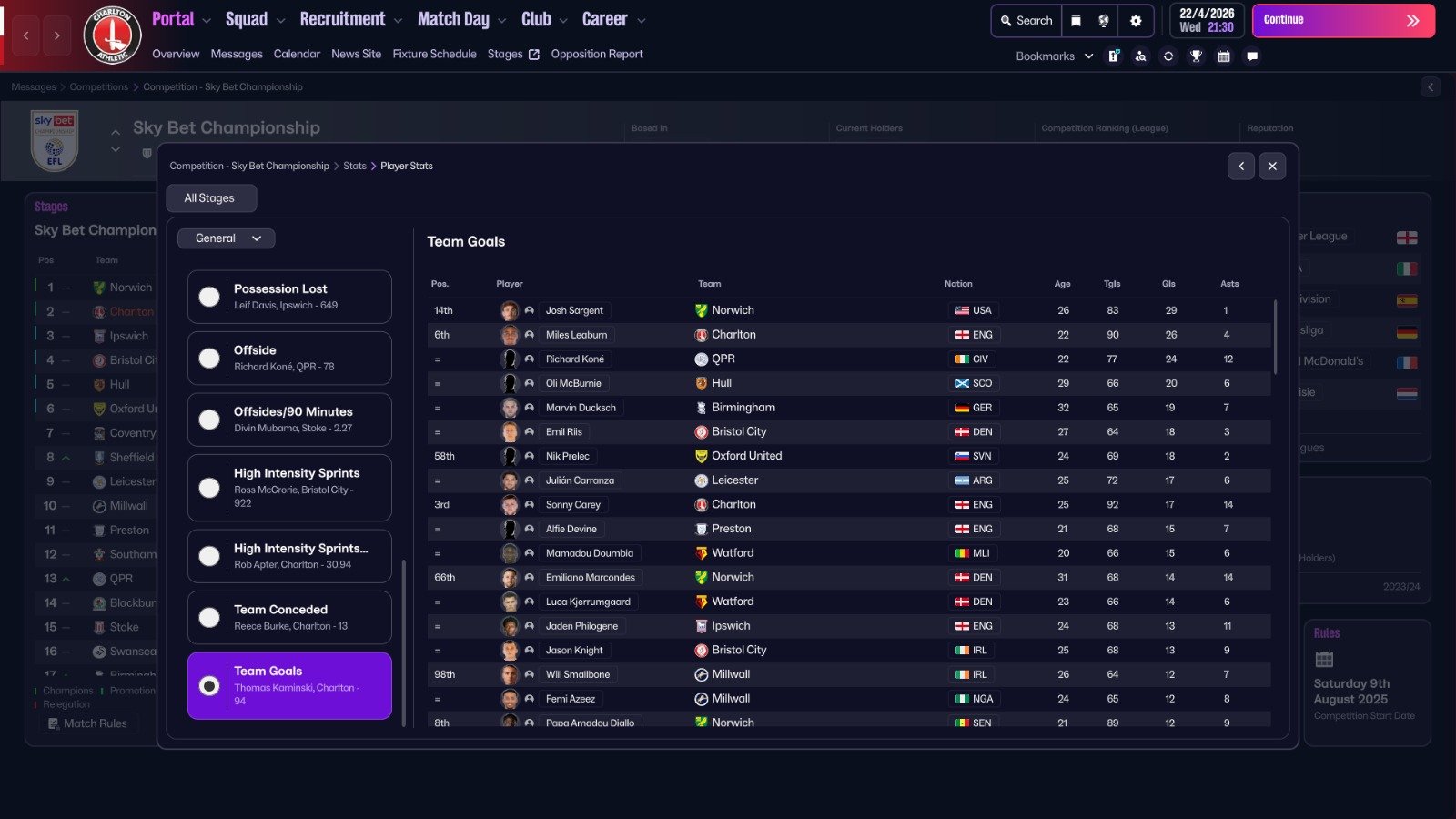Click the refresh-circle icon in the bookmarks bar

pyautogui.click(x=1168, y=56)
